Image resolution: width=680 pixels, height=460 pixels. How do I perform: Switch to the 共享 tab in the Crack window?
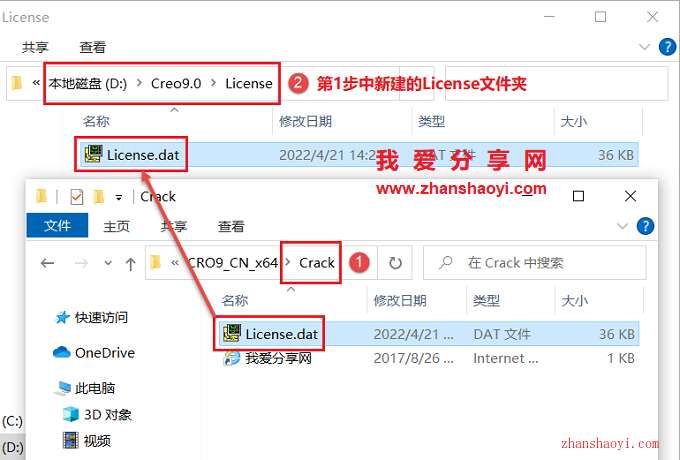(173, 226)
